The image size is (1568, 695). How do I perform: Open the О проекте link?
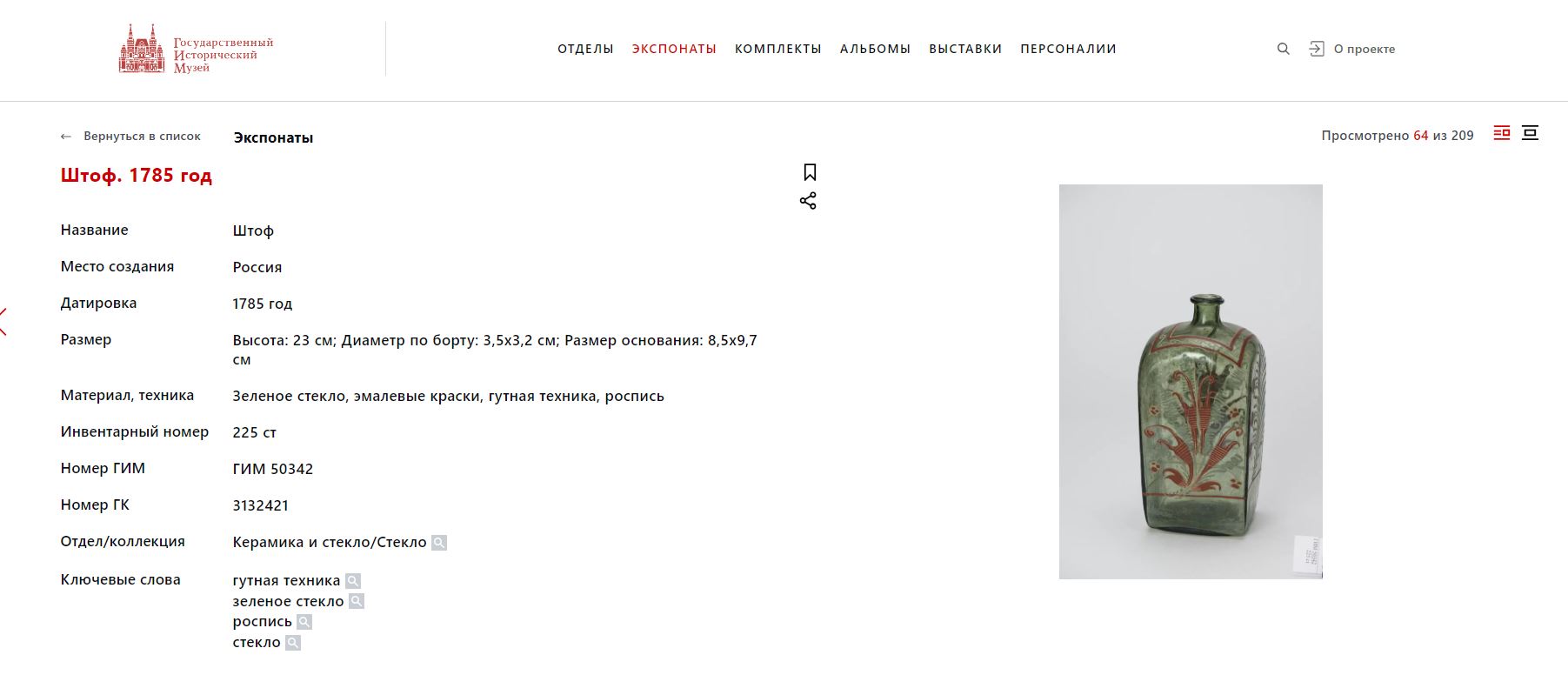pos(1364,50)
